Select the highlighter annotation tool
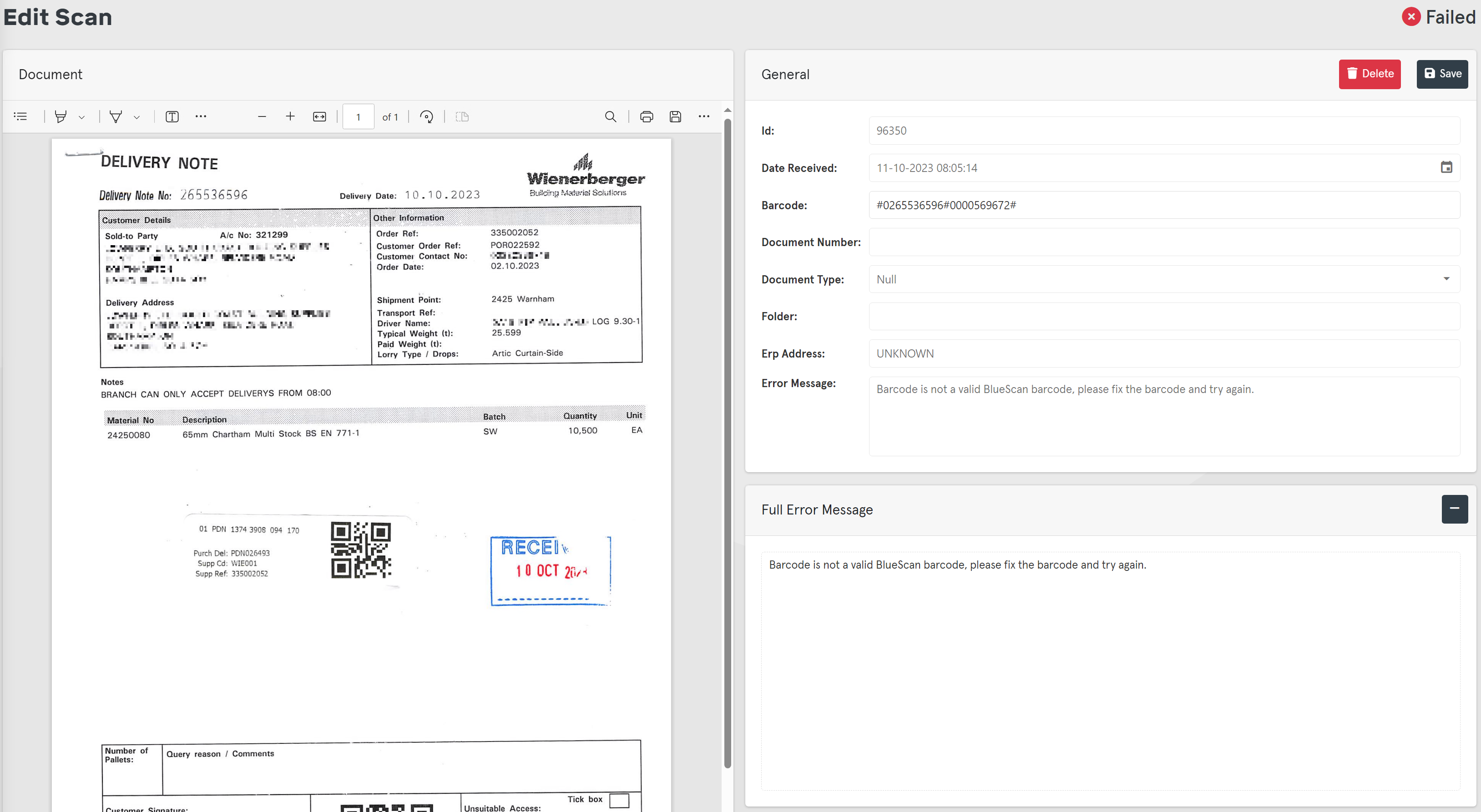The image size is (1481, 812). [61, 116]
